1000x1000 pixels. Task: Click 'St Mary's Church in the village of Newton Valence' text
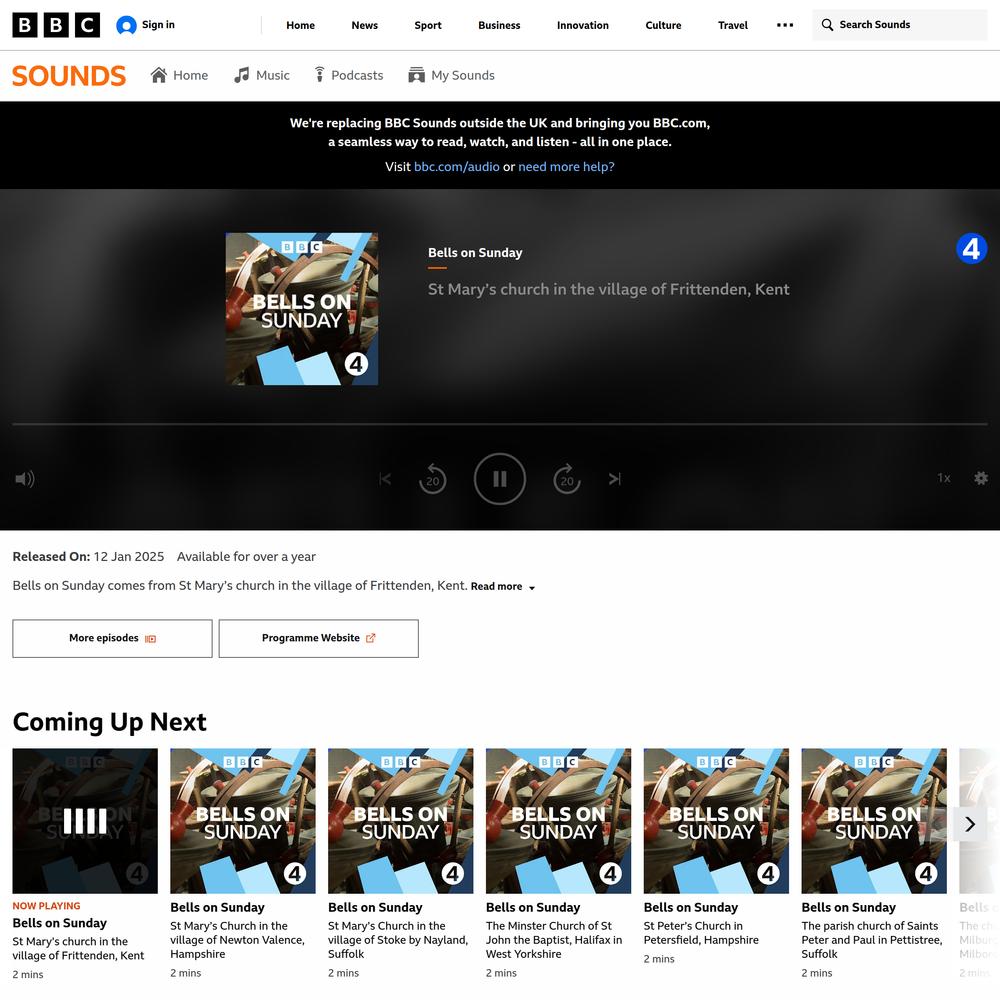tap(237, 940)
